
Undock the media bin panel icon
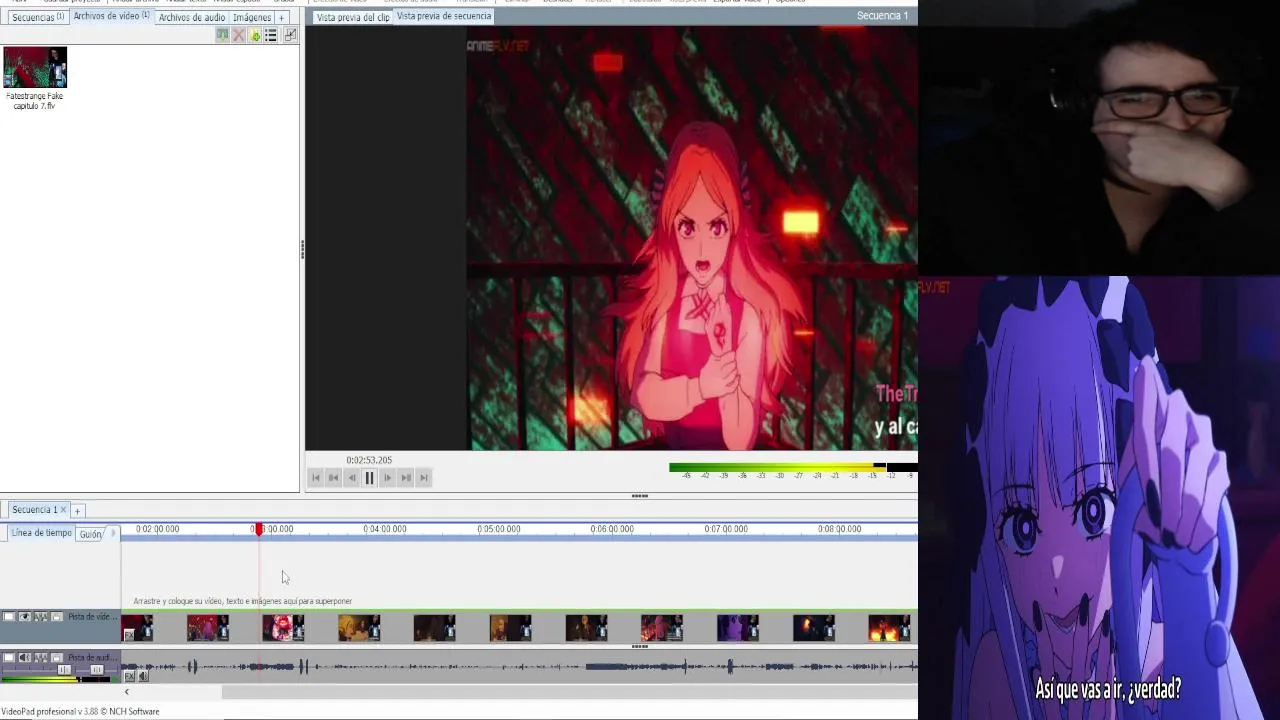290,35
